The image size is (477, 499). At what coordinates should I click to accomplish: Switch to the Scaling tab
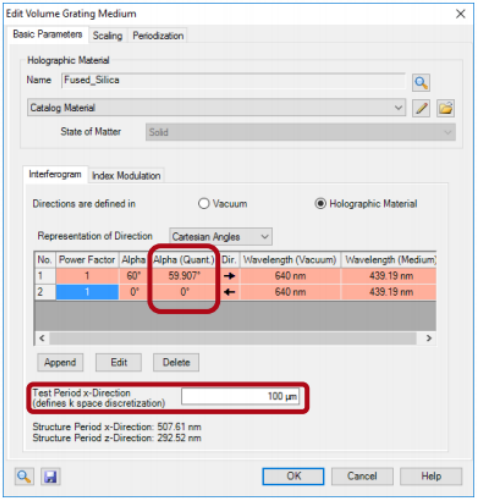pyautogui.click(x=107, y=36)
